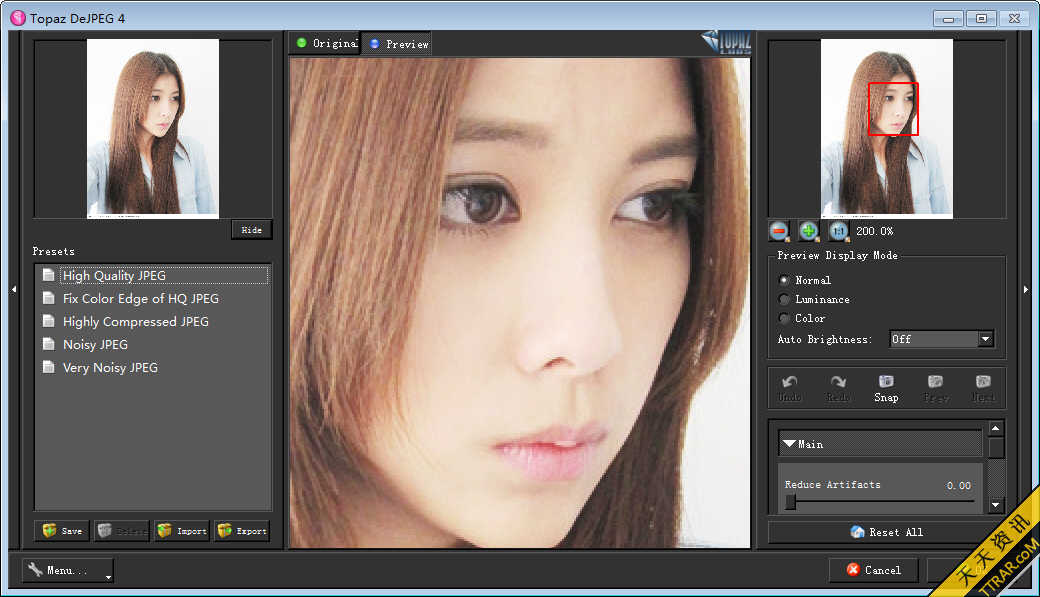
Task: Save the current preset
Action: click(61, 531)
